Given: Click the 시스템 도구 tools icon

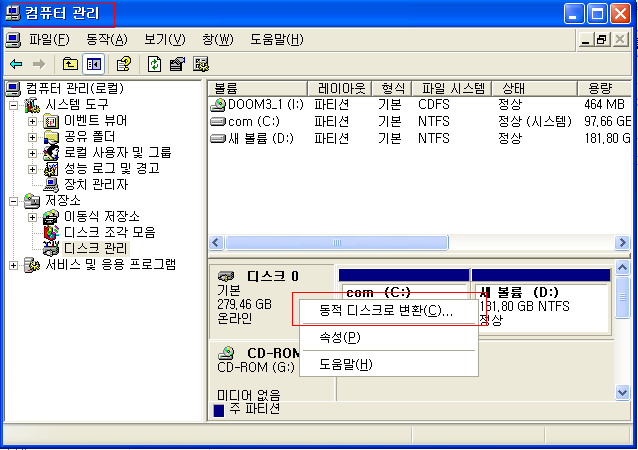Looking at the screenshot, I should pyautogui.click(x=32, y=105).
